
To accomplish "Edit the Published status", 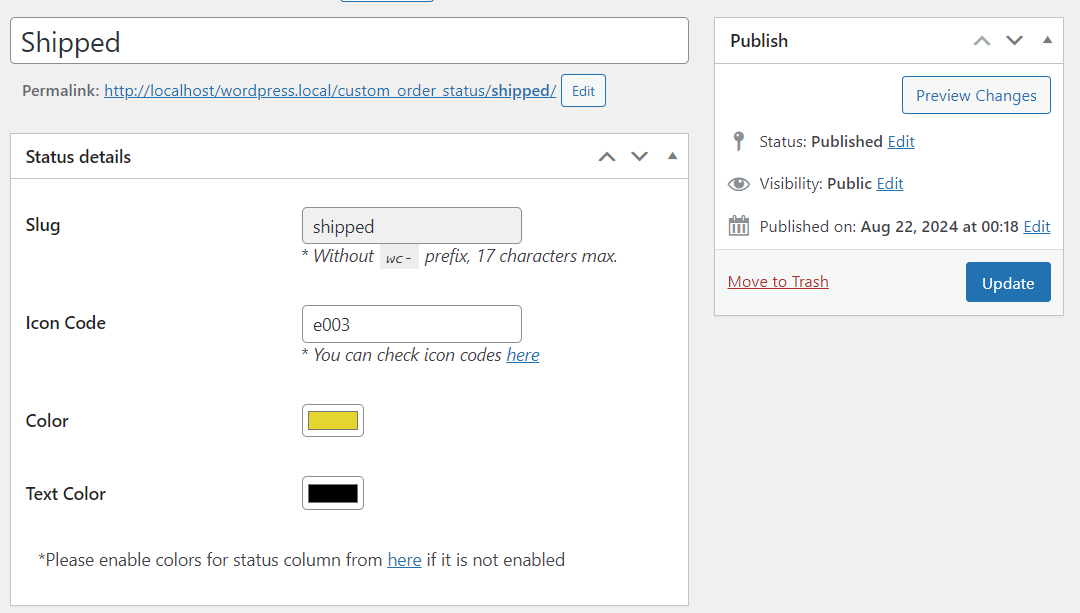I will pos(901,141).
